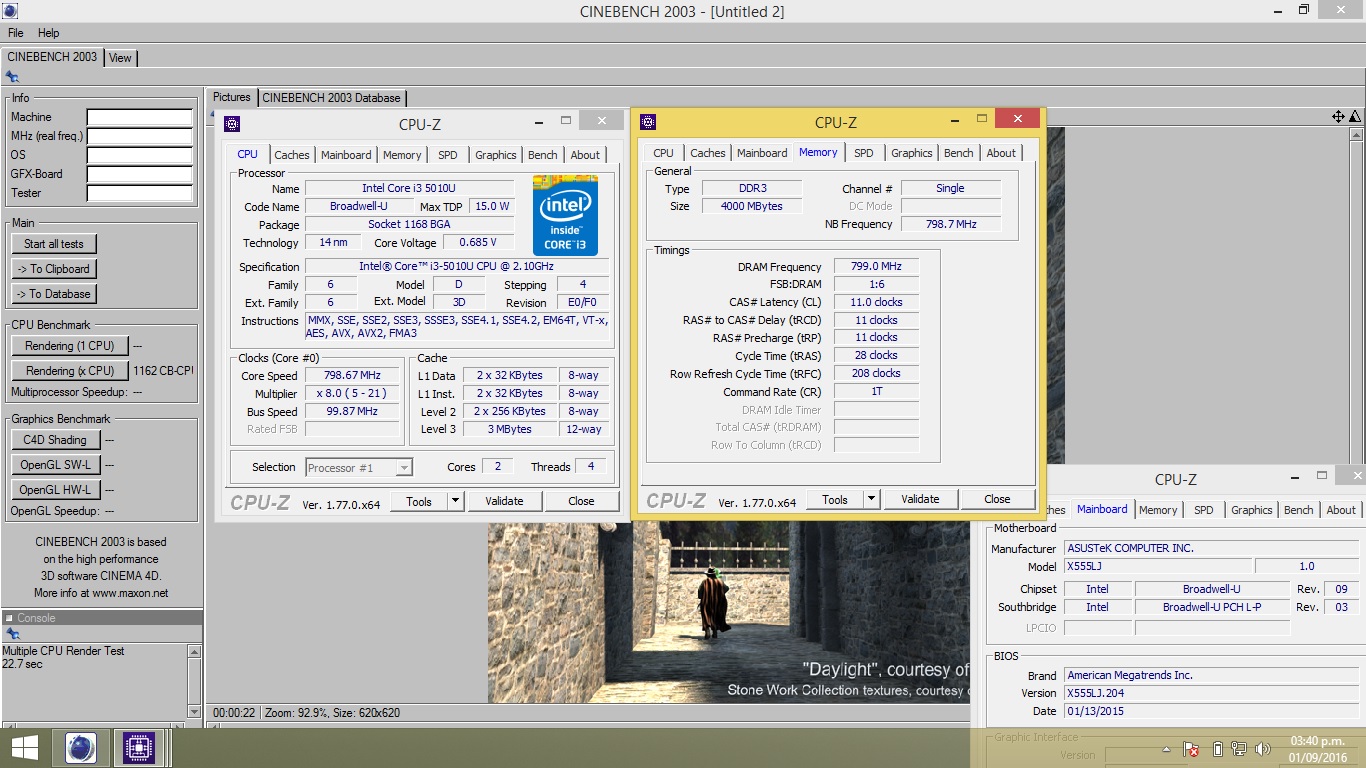Open Mainboard tab in CPU-Z Memory window
This screenshot has width=1366, height=768.
(x=762, y=153)
